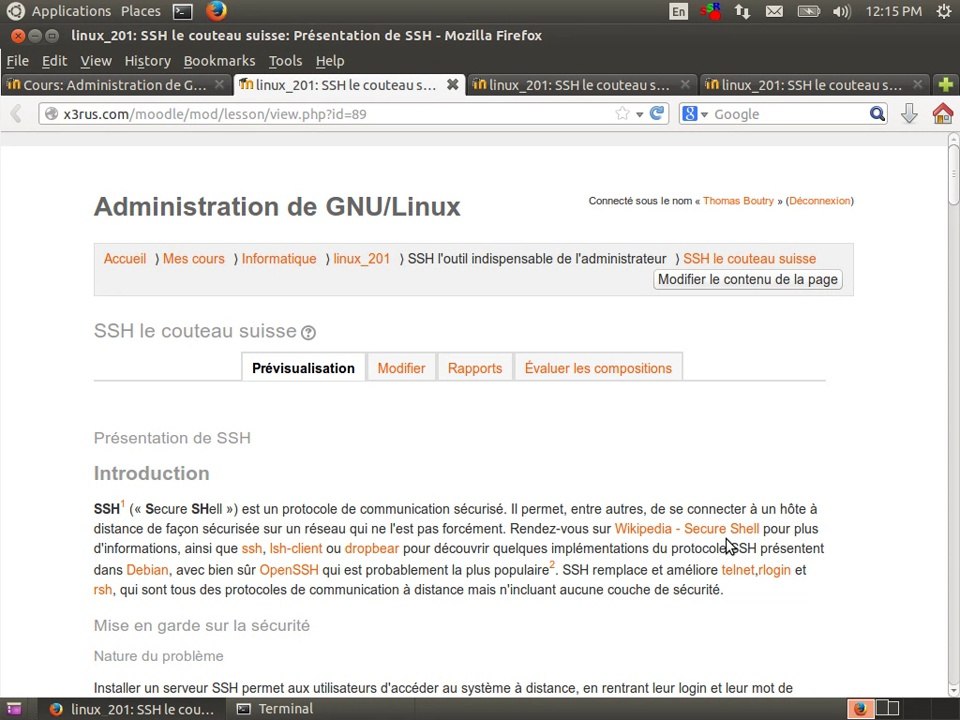Click the search magnifier icon
This screenshot has width=960, height=720.
(x=877, y=114)
